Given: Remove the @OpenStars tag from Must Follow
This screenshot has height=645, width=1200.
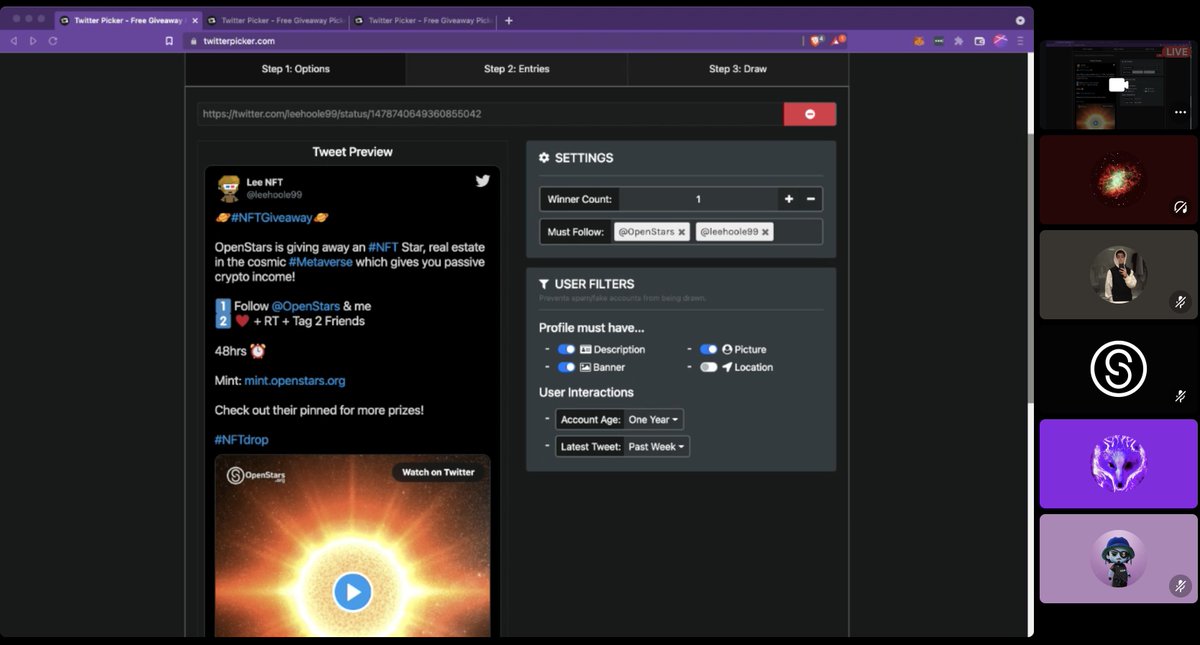Looking at the screenshot, I should click(x=682, y=232).
